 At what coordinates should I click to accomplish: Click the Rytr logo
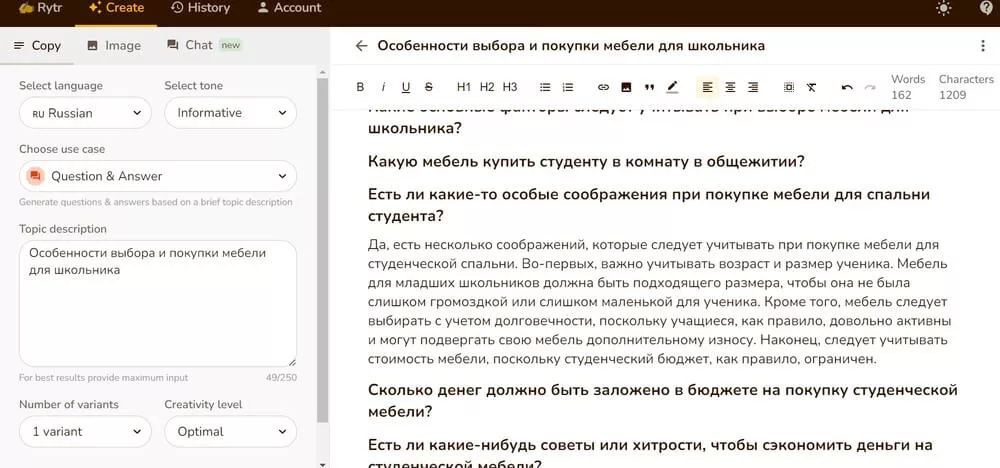(x=40, y=8)
